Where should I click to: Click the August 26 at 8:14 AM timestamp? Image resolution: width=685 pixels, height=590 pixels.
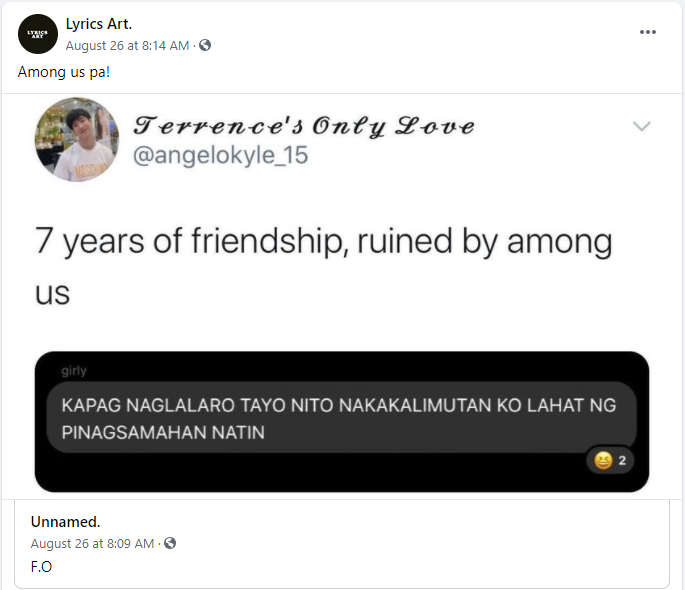127,45
